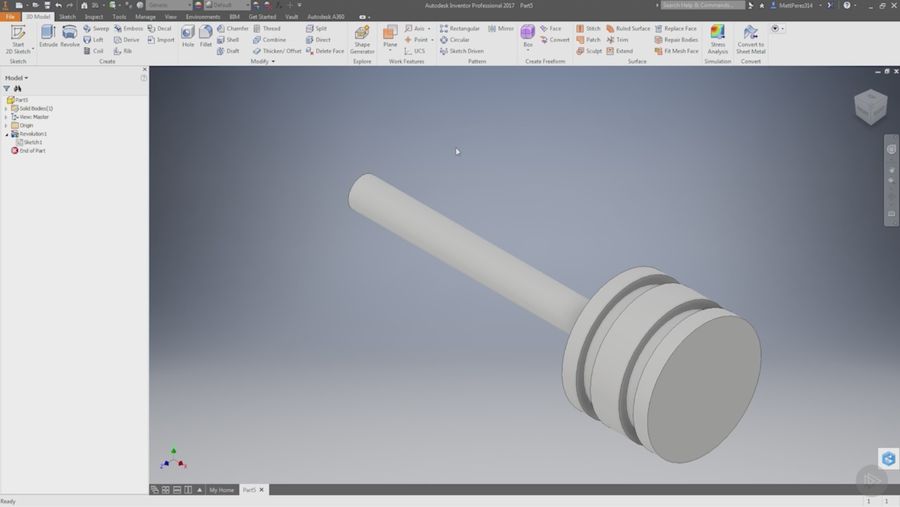
Task: Open the Inspect ribbon tab
Action: coord(94,17)
